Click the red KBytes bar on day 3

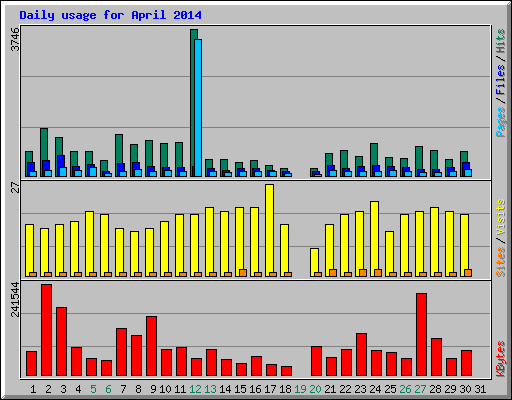[62, 342]
